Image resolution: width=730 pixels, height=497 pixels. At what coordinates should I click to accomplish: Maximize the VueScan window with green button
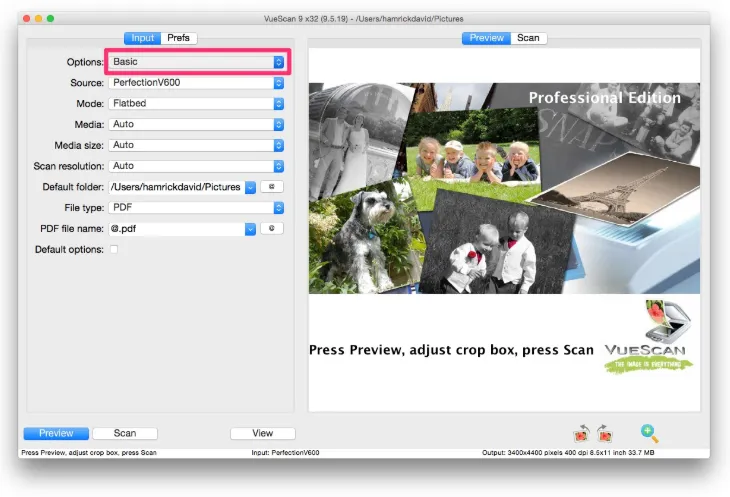click(50, 19)
